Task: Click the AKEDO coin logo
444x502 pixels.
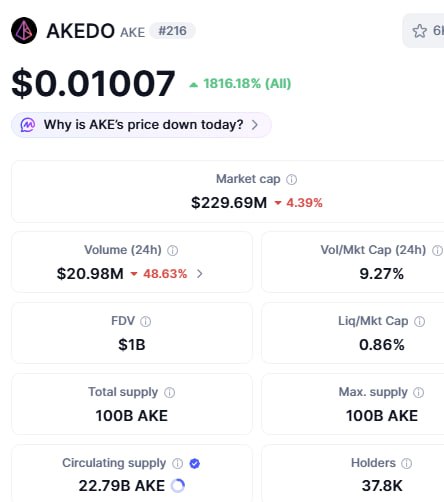Action: [x=24, y=31]
